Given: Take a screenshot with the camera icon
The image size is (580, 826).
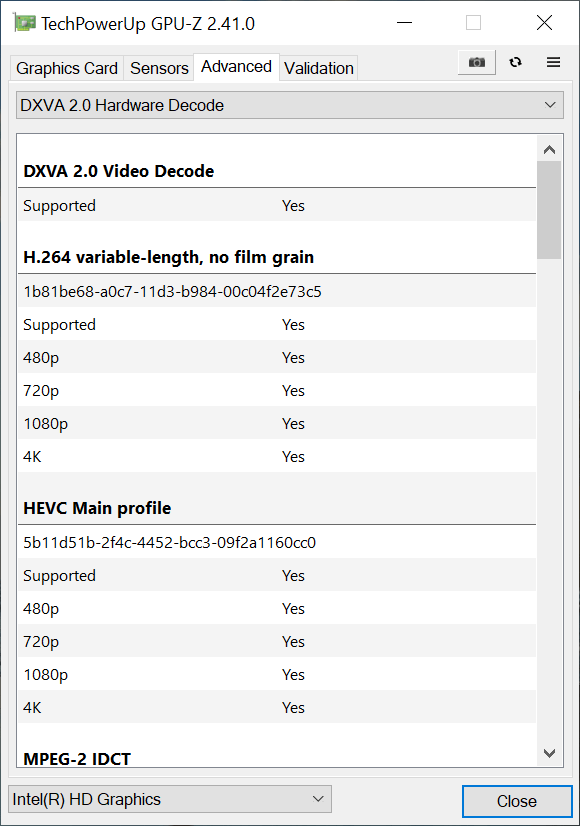Looking at the screenshot, I should pos(477,62).
